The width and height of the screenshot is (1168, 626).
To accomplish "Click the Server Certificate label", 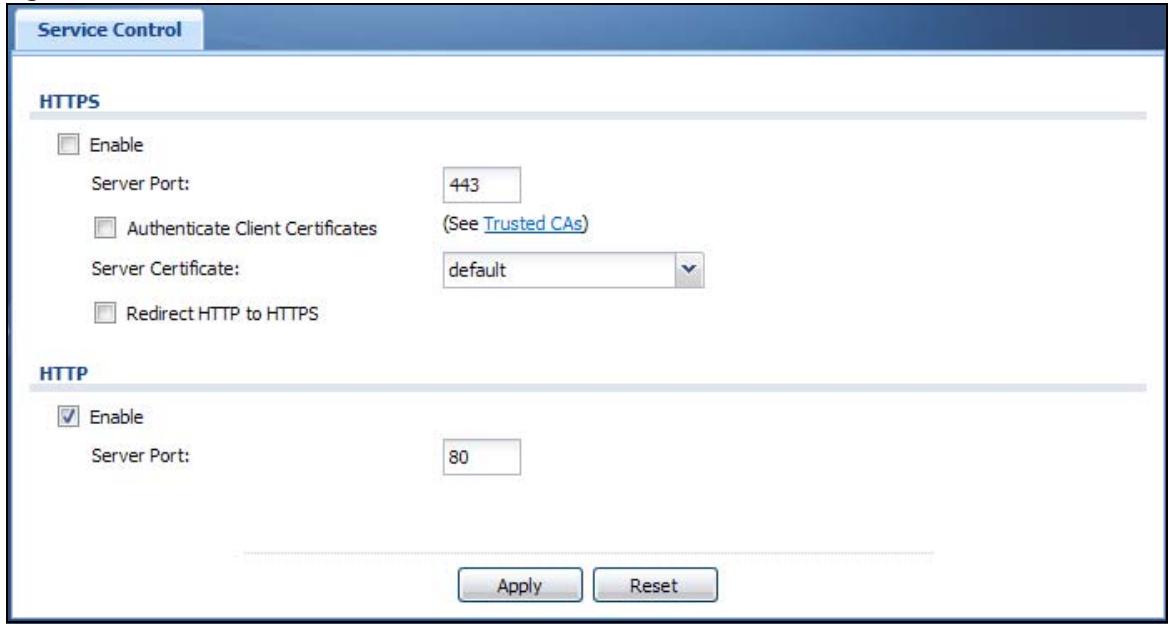I will (165, 270).
